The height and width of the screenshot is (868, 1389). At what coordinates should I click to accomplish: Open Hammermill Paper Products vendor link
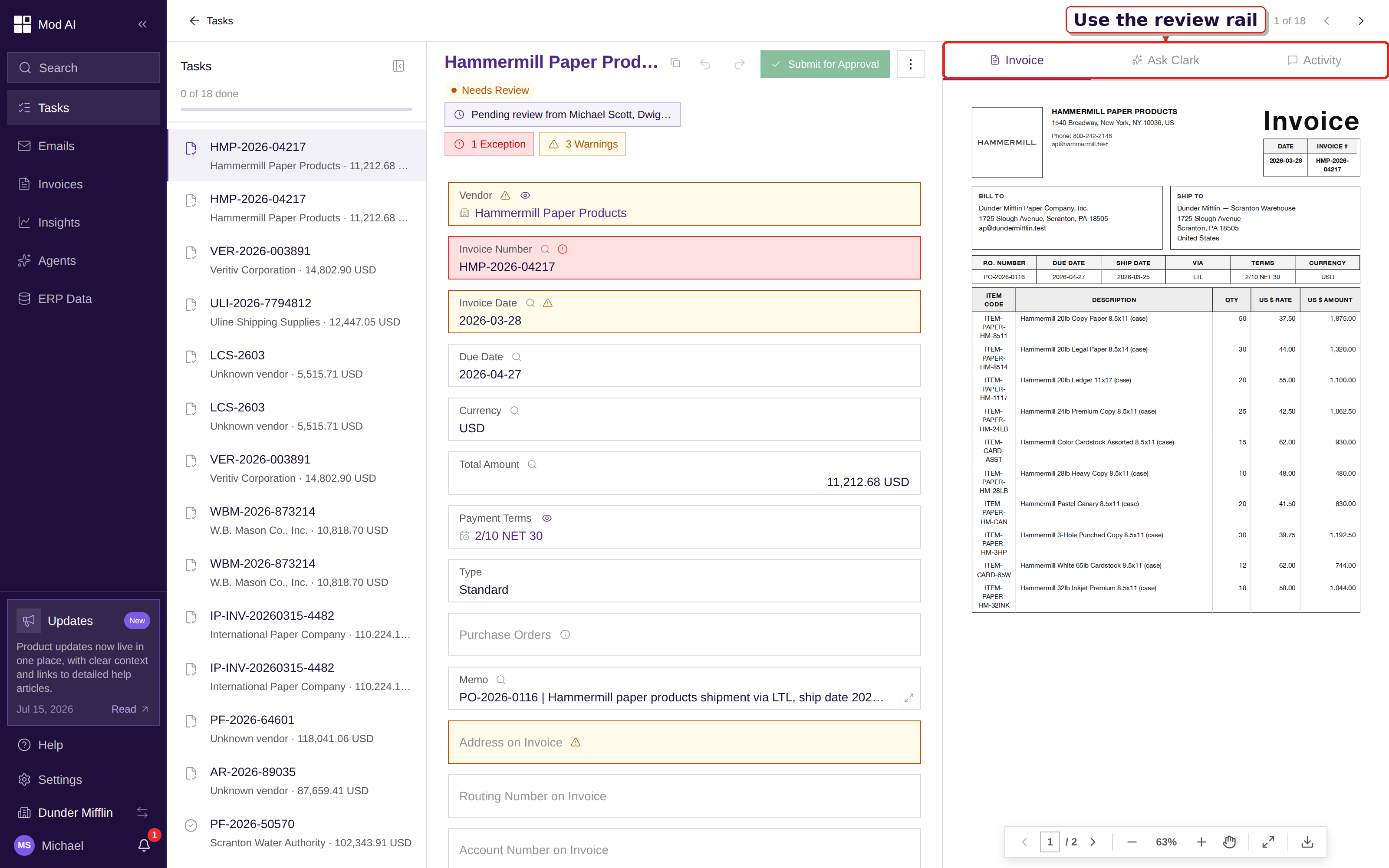click(x=550, y=213)
